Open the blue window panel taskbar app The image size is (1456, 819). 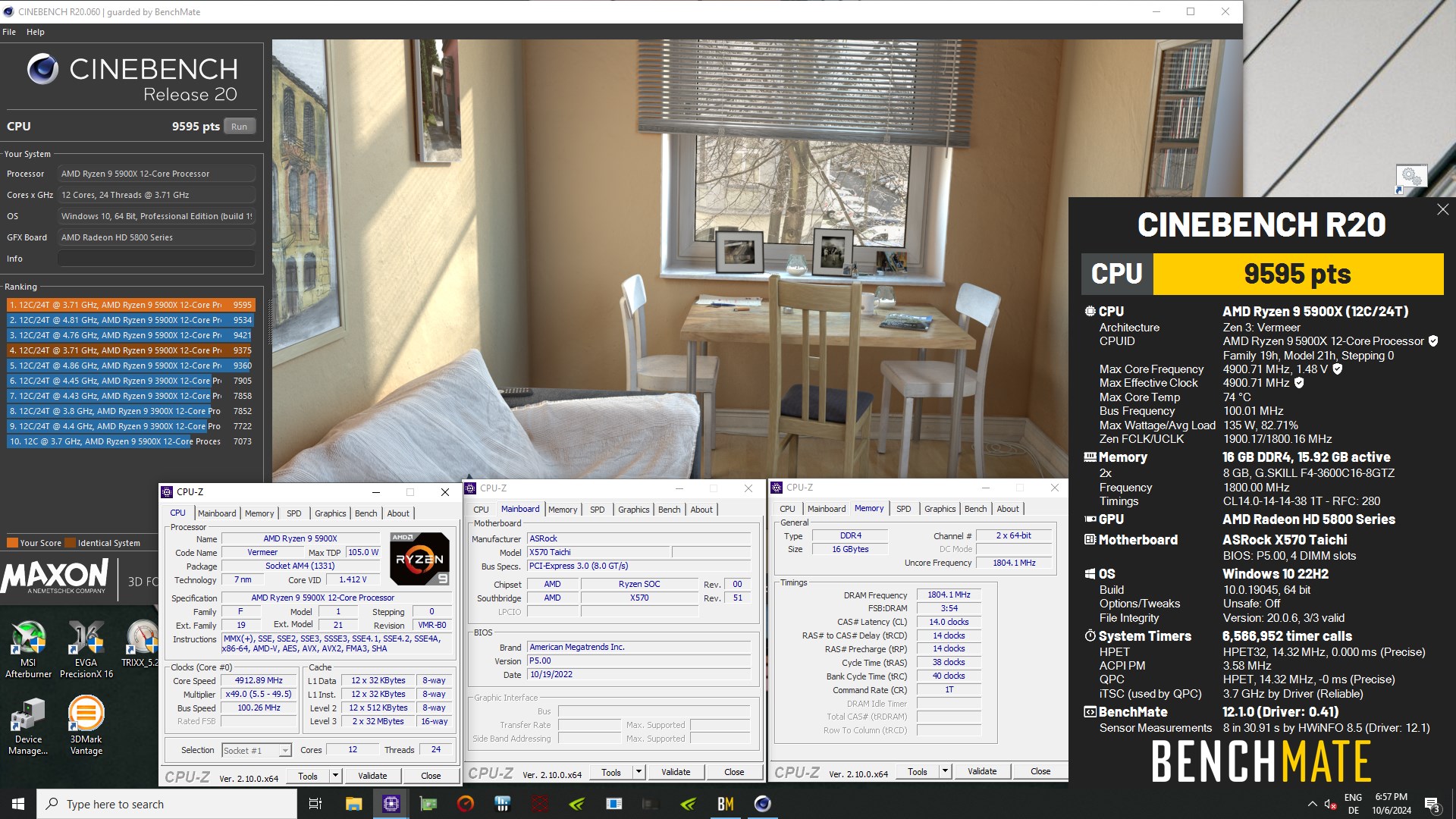[x=614, y=804]
